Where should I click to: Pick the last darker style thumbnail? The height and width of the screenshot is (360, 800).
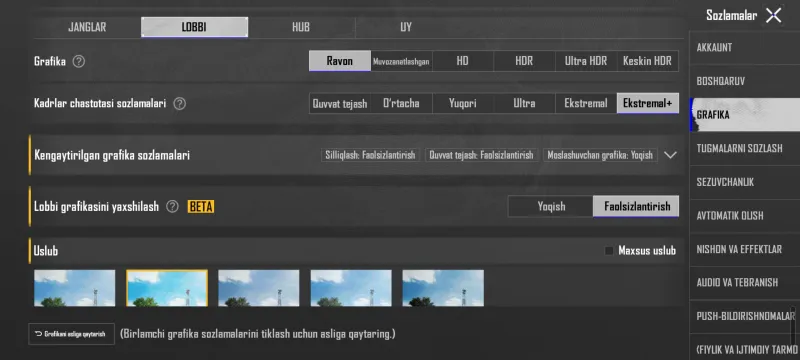pos(443,288)
